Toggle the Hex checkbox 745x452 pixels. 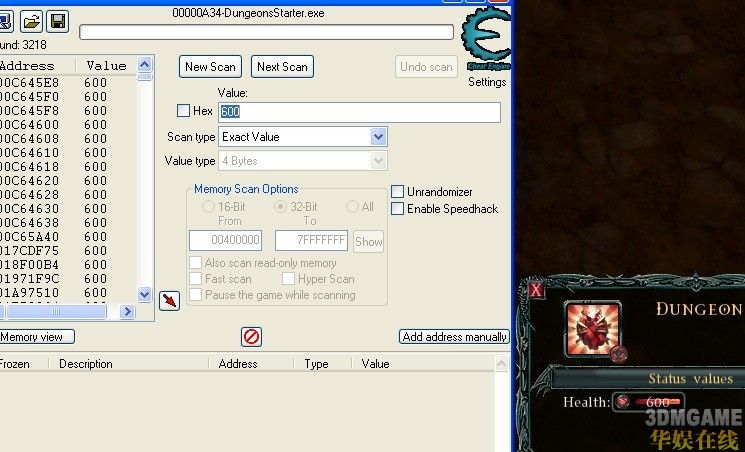click(x=183, y=111)
